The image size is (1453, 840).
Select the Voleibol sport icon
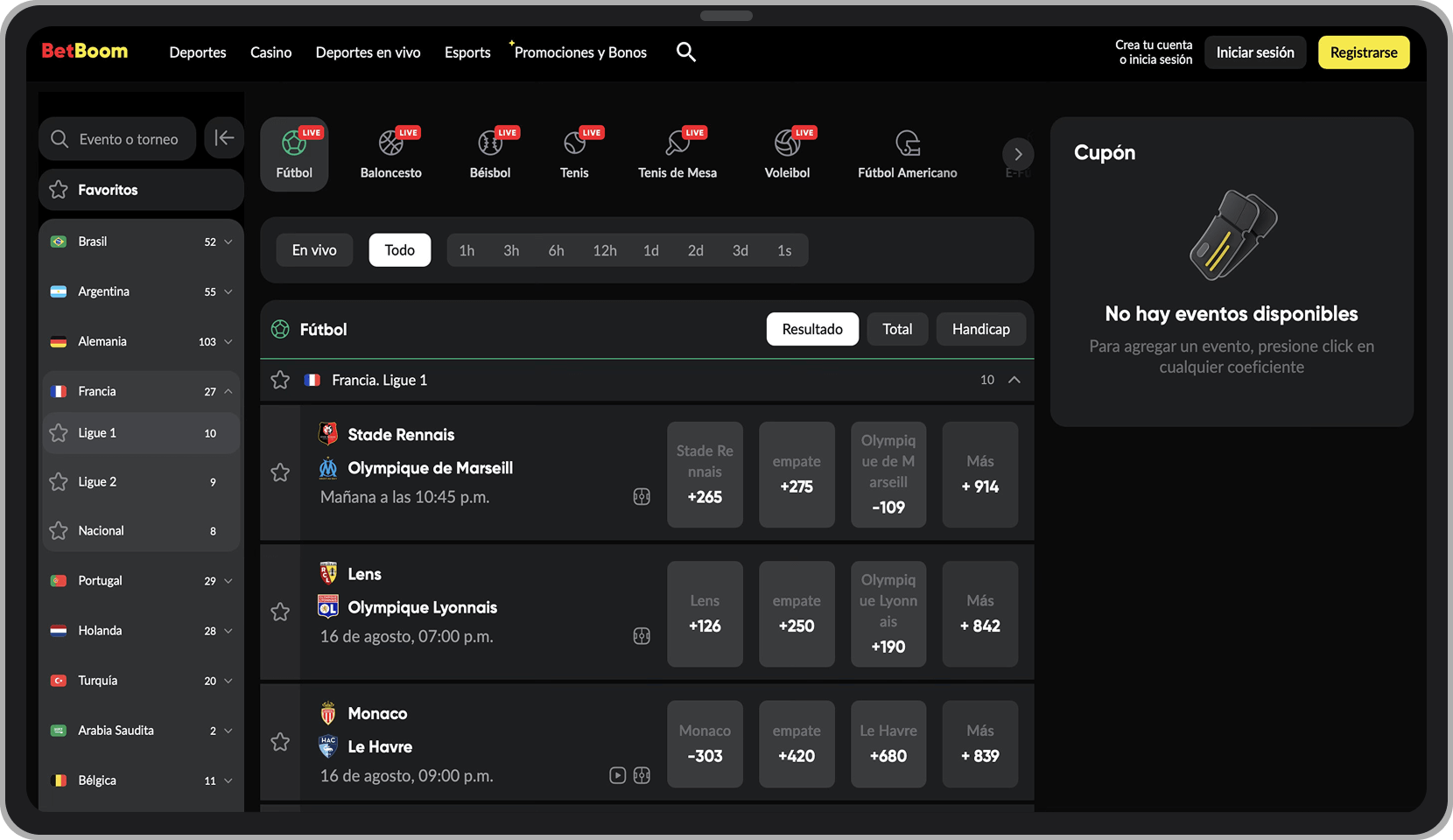[788, 154]
